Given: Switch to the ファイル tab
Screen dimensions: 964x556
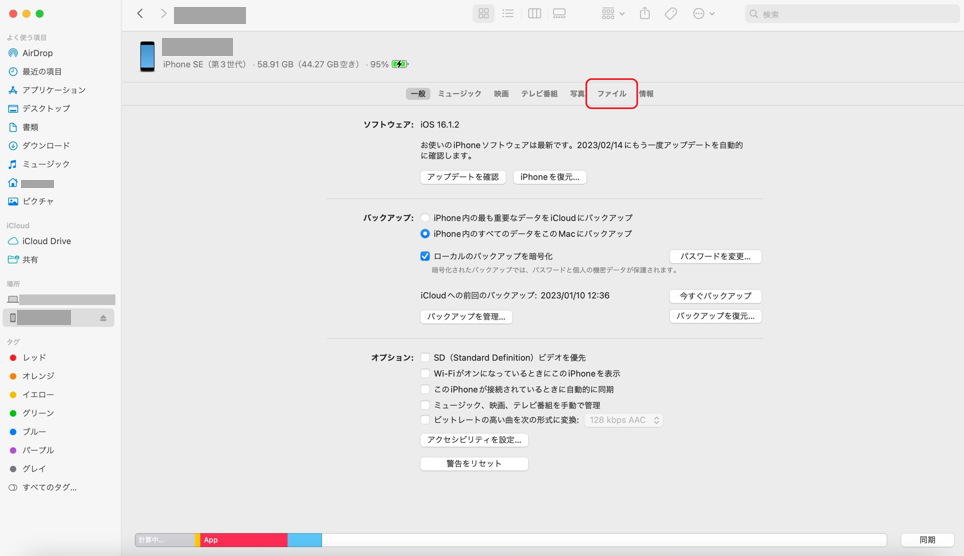Looking at the screenshot, I should pos(612,93).
